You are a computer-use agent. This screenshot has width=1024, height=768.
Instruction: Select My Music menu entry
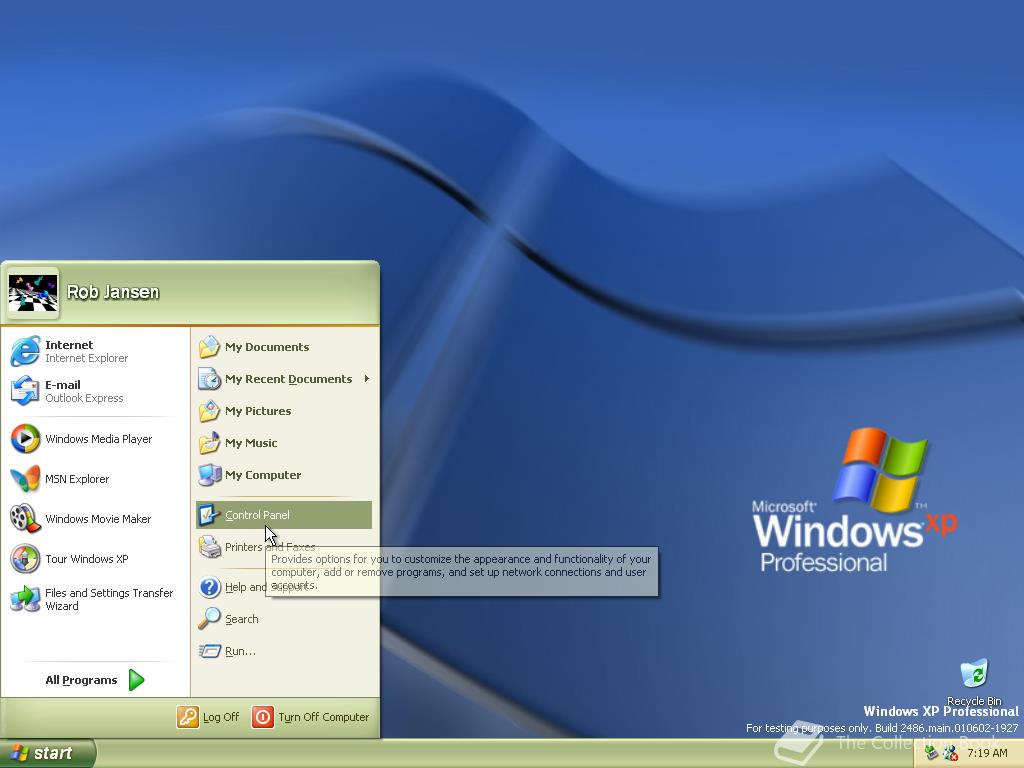point(284,443)
